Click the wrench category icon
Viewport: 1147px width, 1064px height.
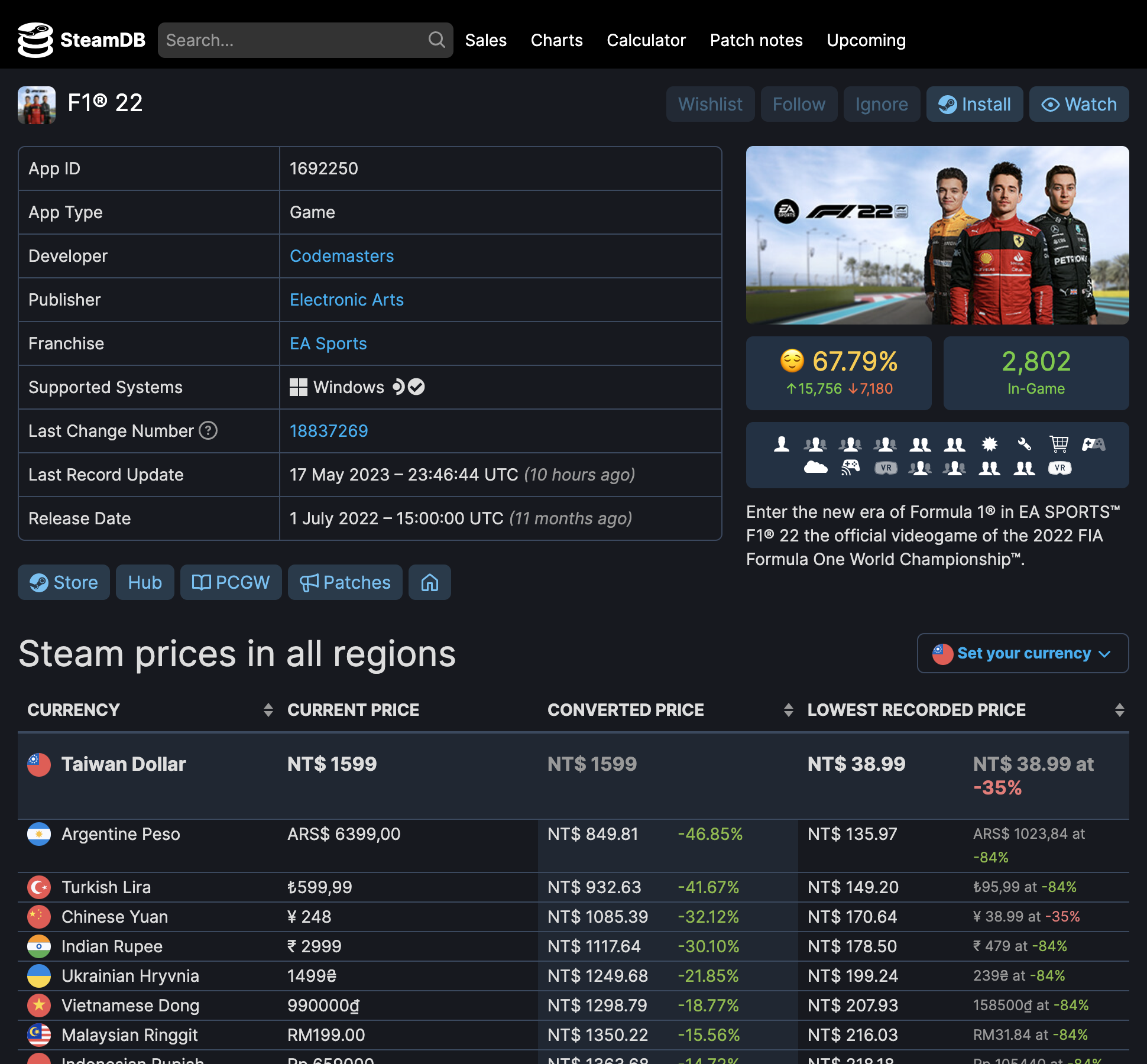[1024, 444]
